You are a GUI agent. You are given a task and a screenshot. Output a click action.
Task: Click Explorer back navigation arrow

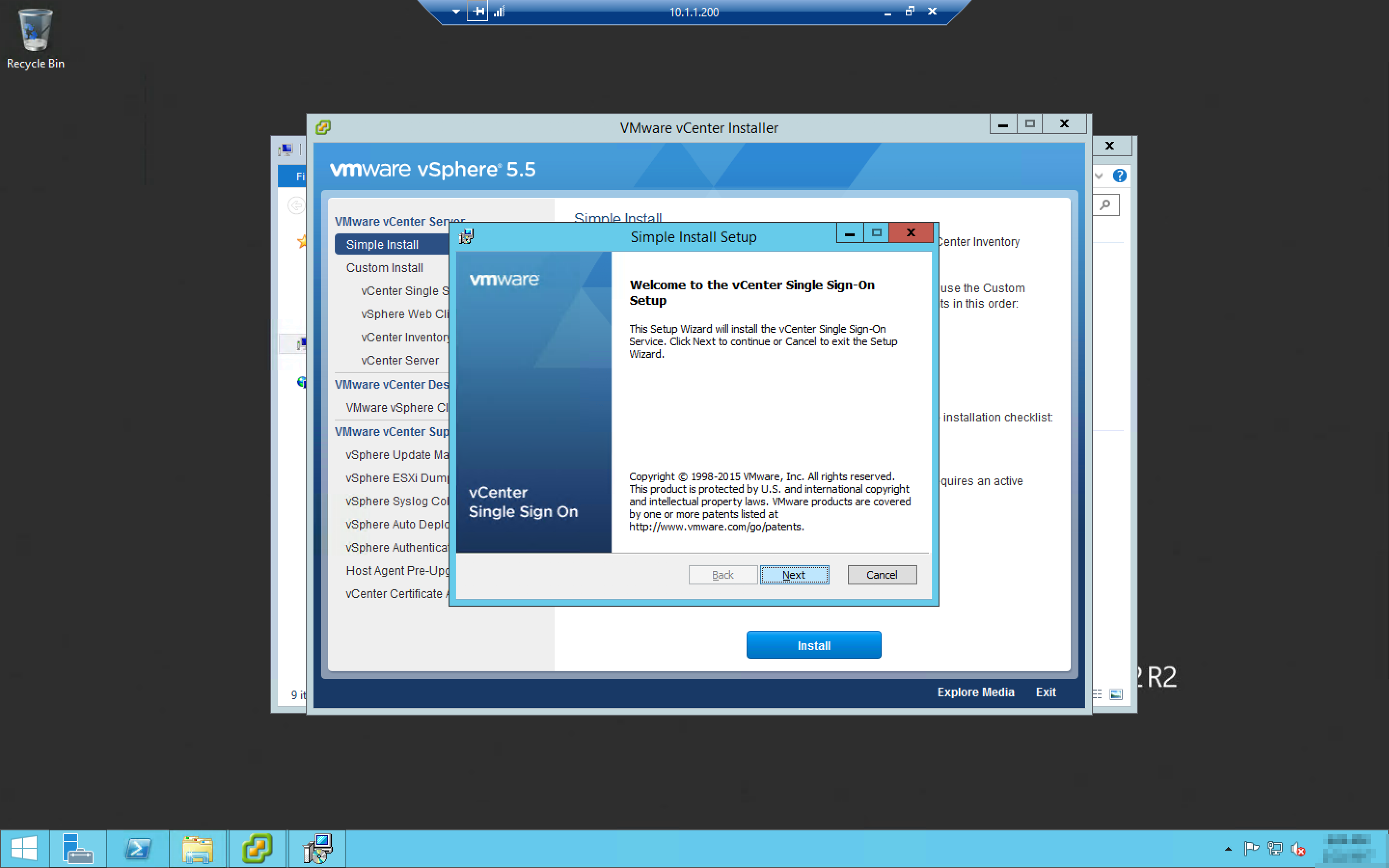click(x=296, y=205)
